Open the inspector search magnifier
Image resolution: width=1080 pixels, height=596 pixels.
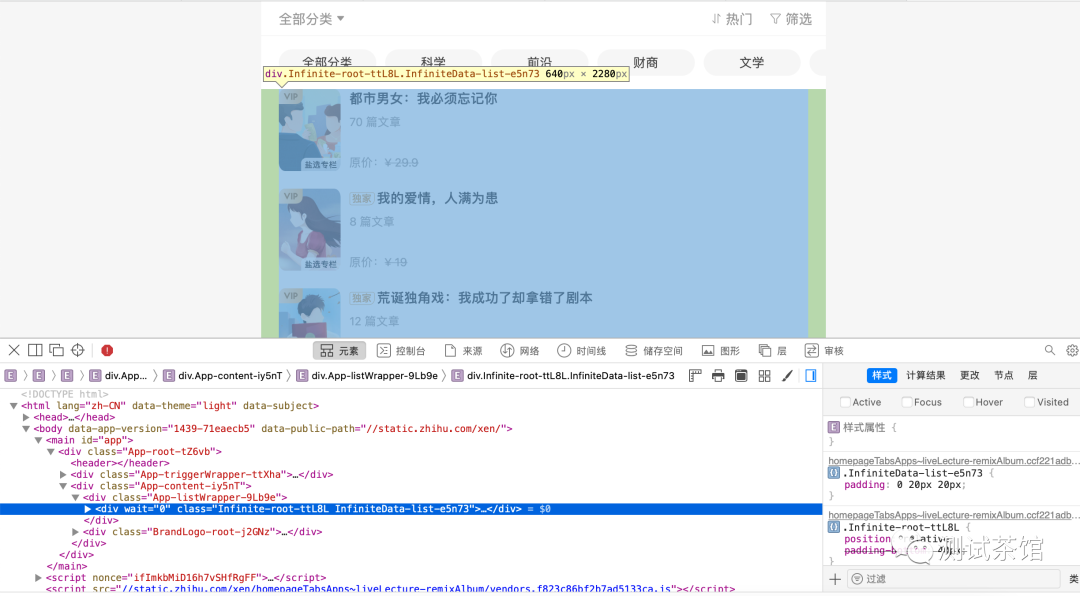click(x=1050, y=350)
